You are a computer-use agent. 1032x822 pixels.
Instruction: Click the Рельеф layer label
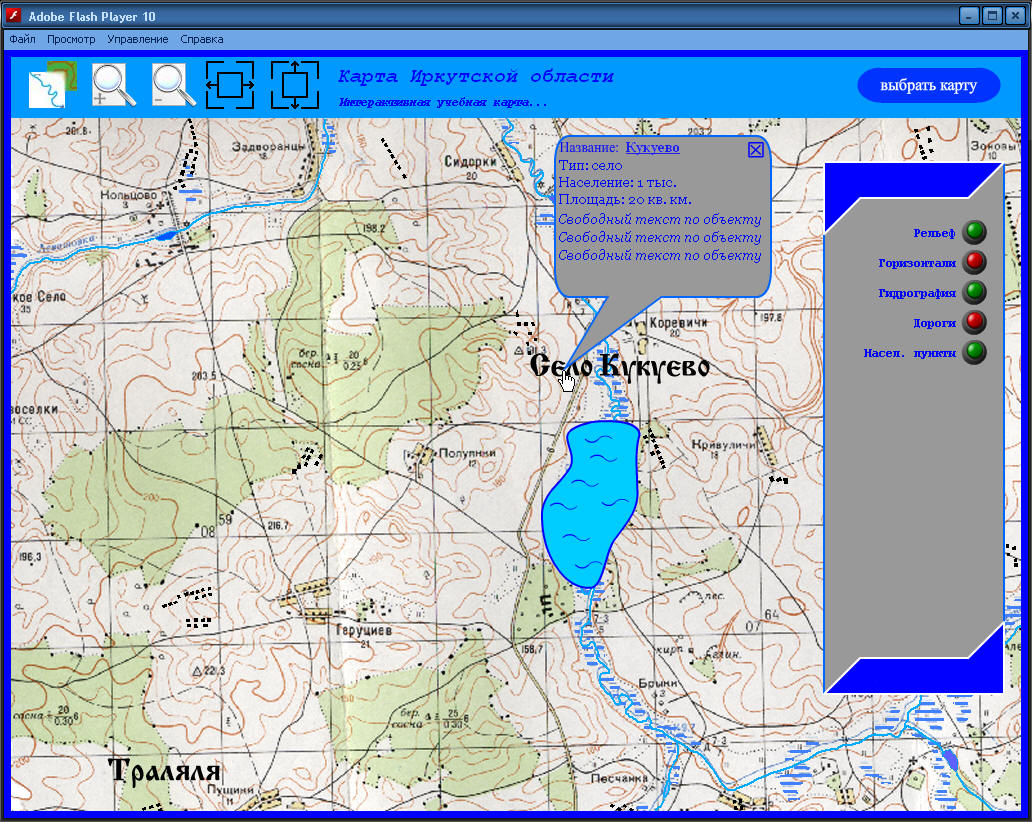pos(934,233)
